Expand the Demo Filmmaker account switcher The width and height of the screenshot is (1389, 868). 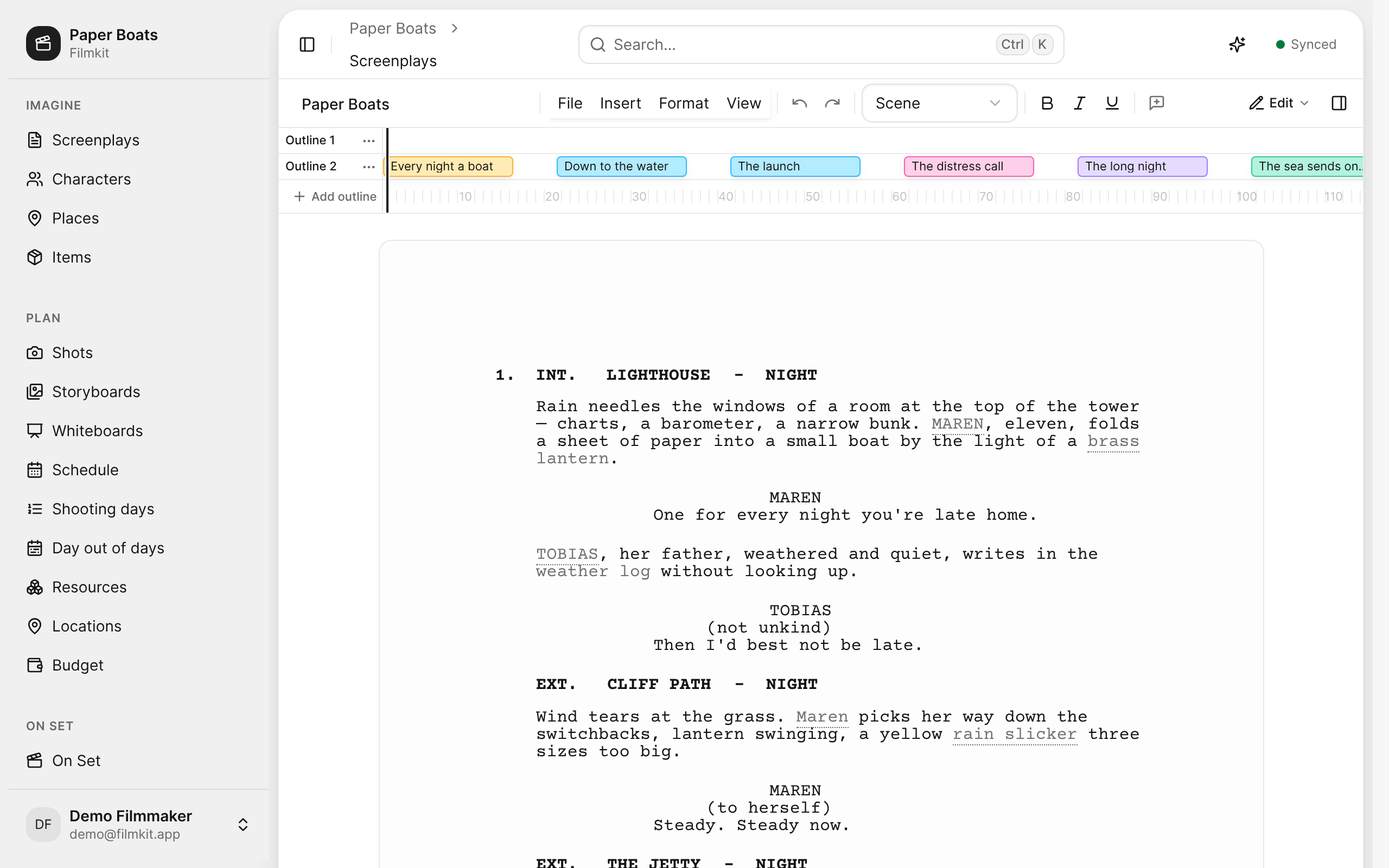click(x=139, y=825)
